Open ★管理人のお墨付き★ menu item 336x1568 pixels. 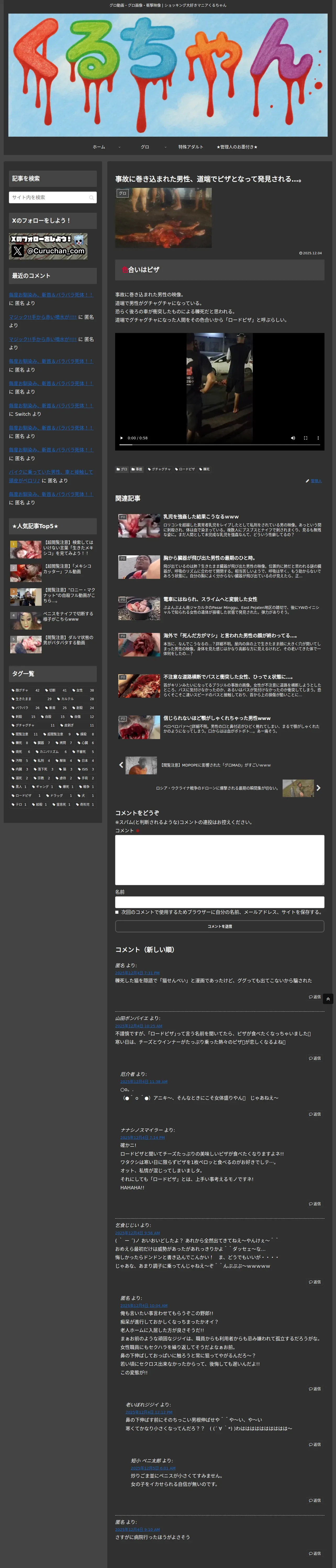pyautogui.click(x=237, y=147)
